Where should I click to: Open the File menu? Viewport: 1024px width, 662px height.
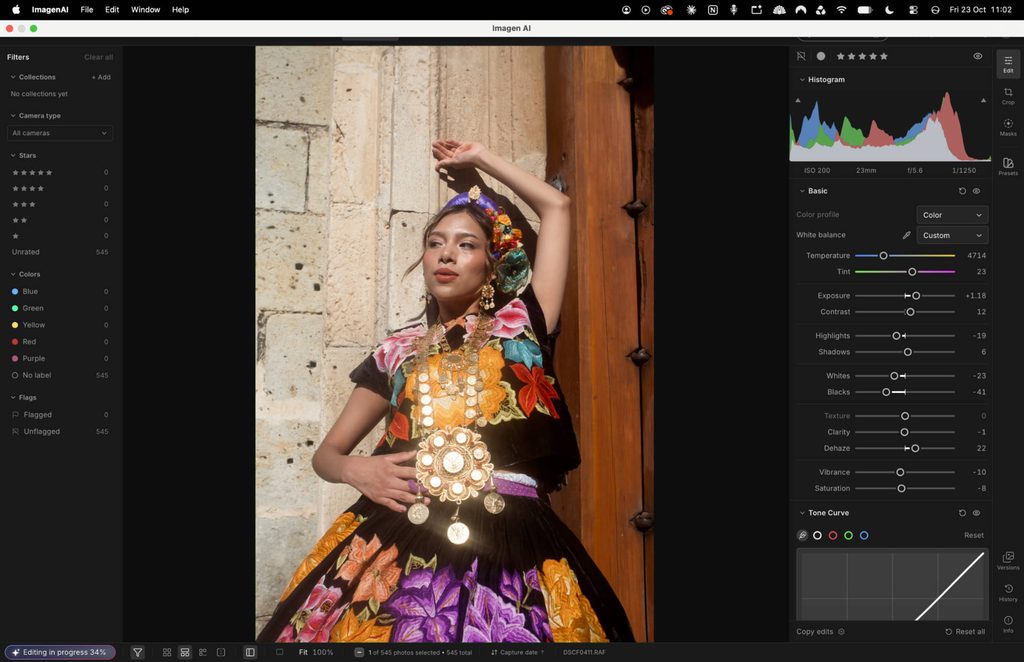87,10
